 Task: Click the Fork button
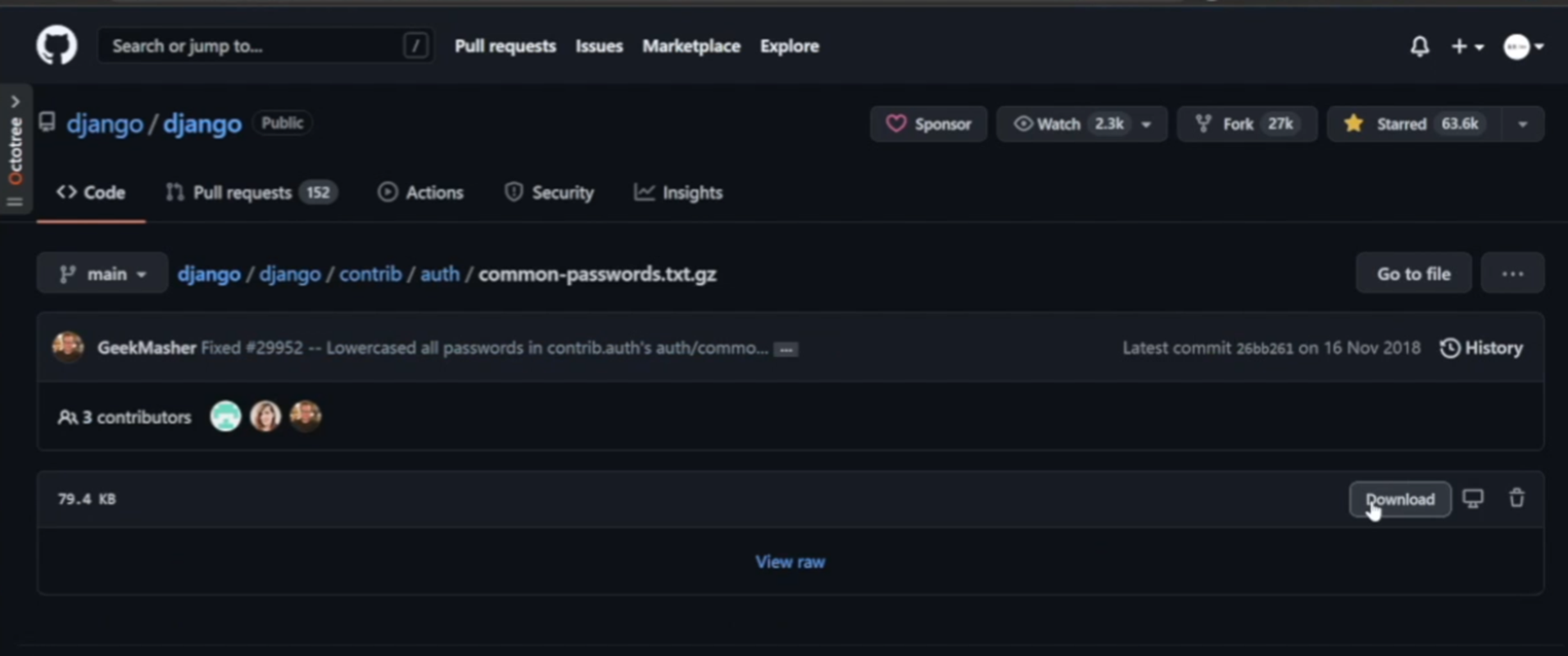point(1247,124)
